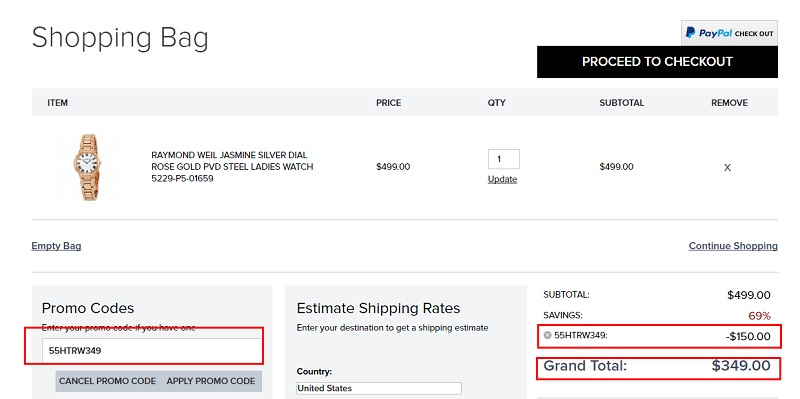Click the SUBTOTAL column header
Image resolution: width=800 pixels, height=399 pixels.
pos(621,103)
